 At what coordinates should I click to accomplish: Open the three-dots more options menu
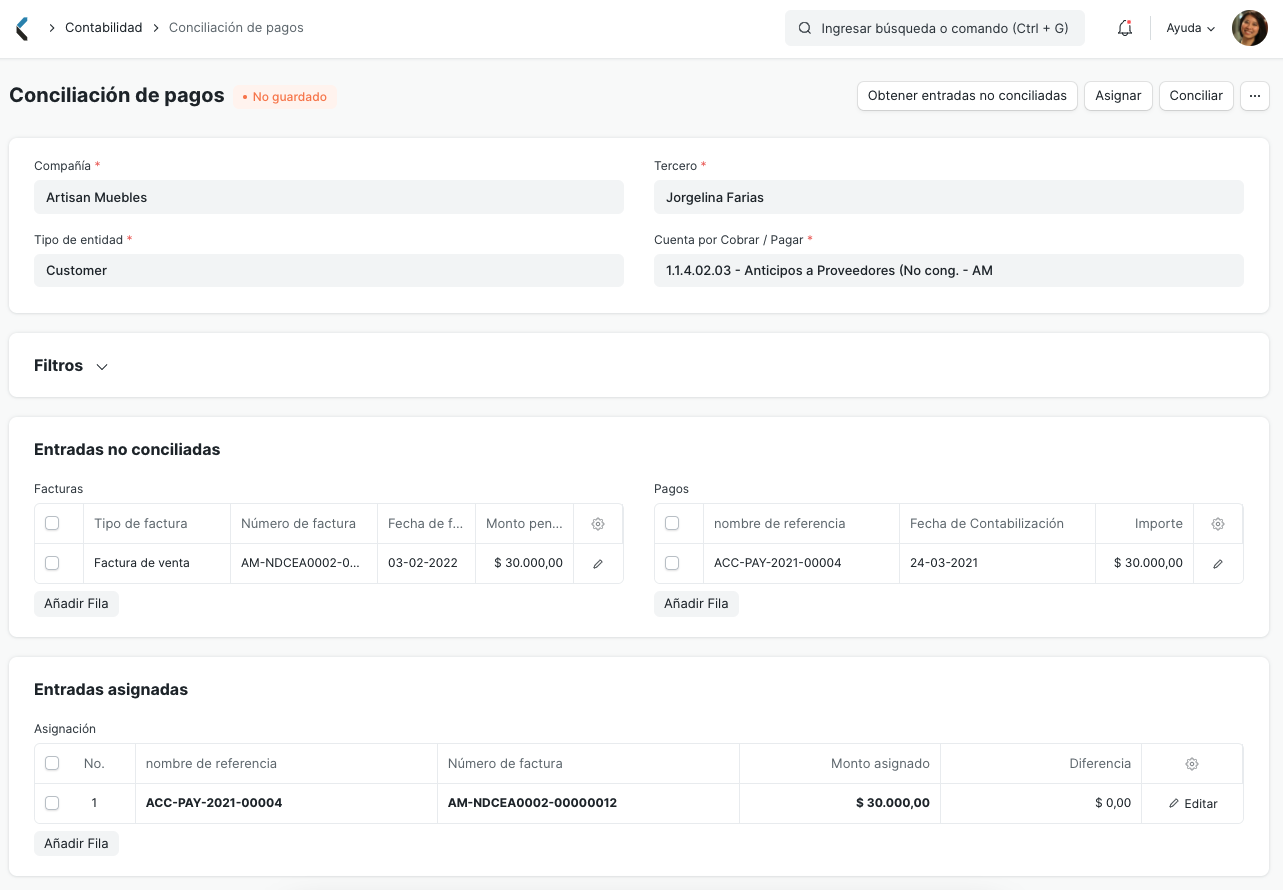pyautogui.click(x=1255, y=96)
